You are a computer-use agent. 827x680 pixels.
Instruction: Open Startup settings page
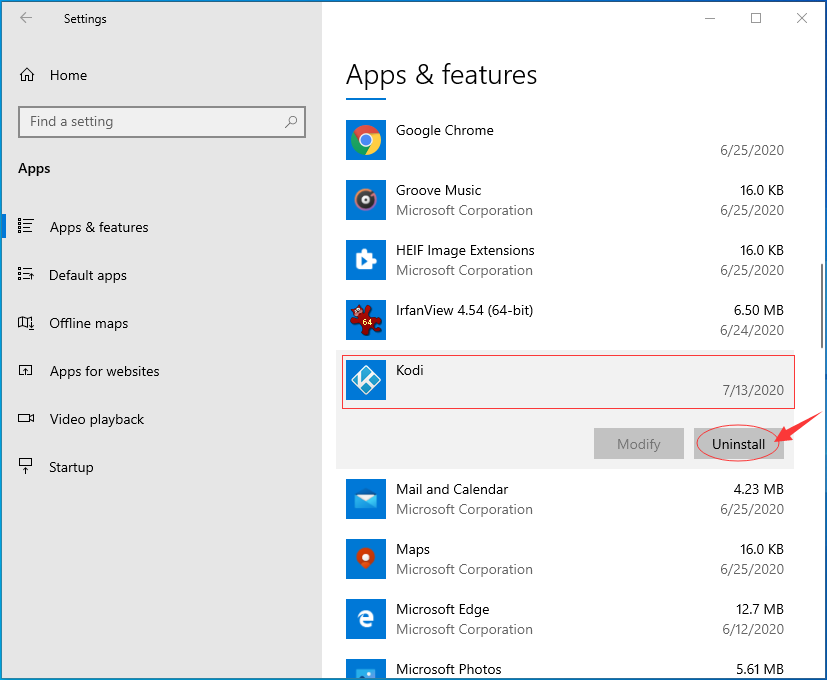coord(71,467)
